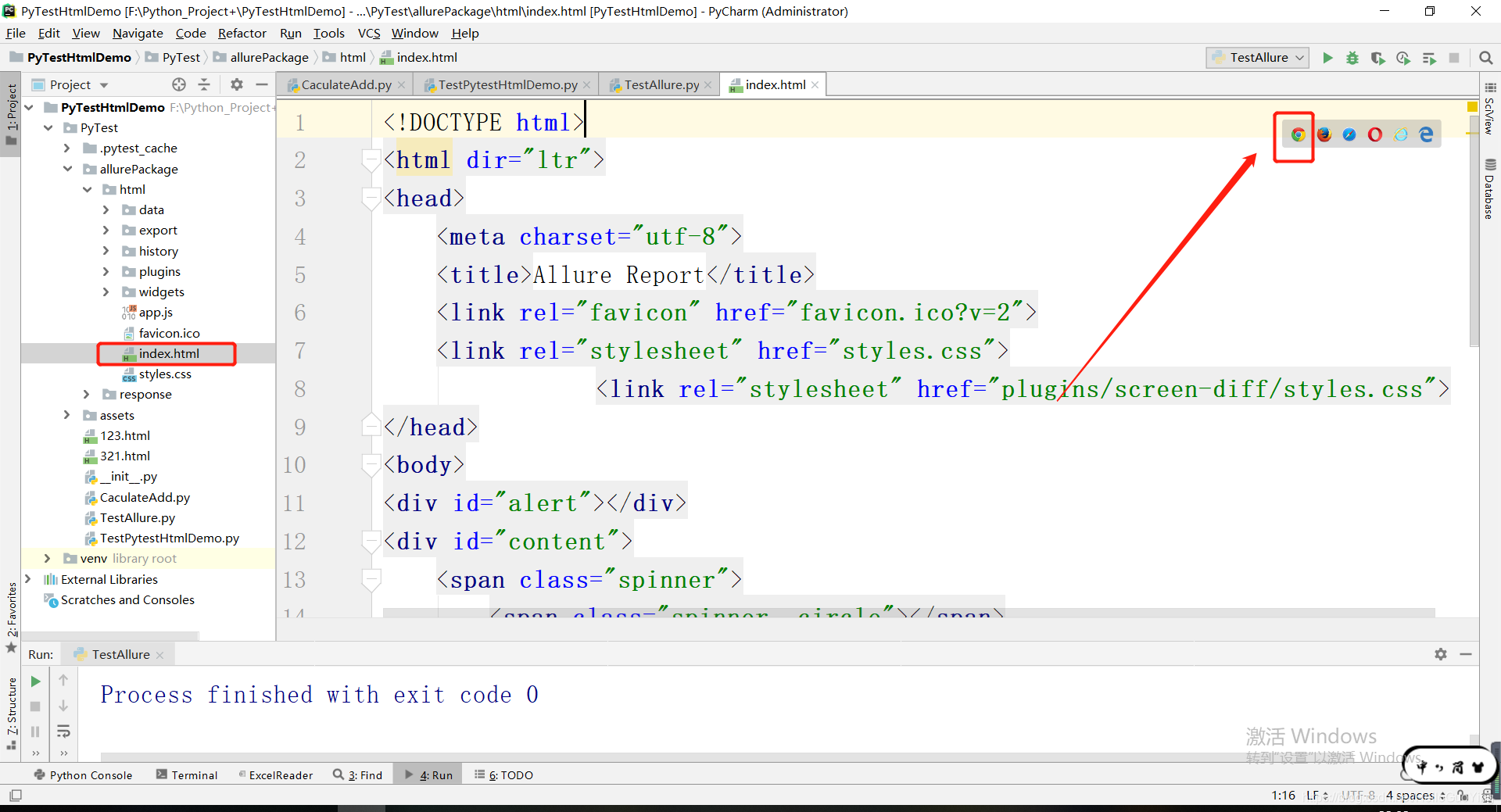Open the SciView side panel
1501x812 pixels.
(1490, 108)
